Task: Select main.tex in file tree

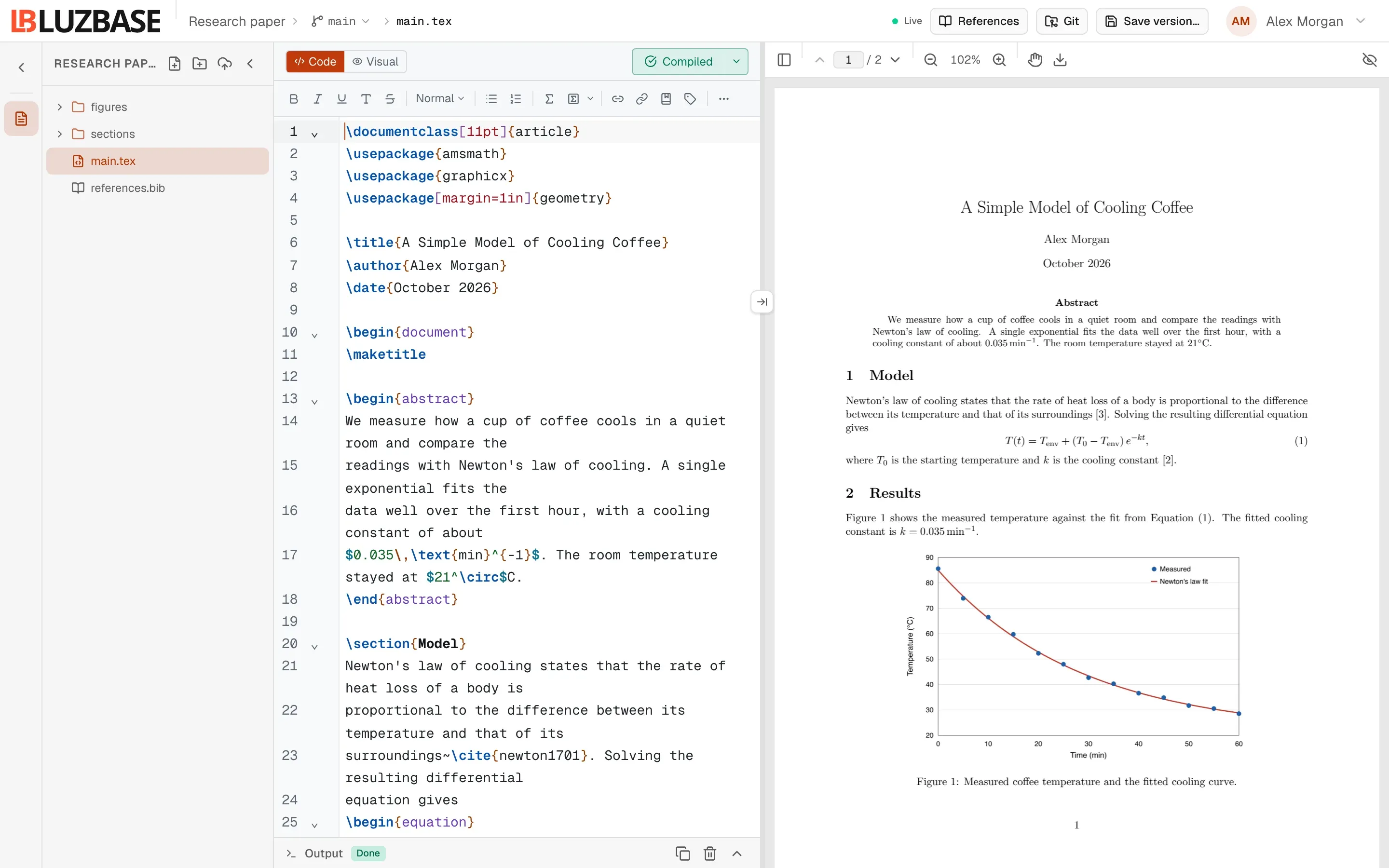Action: coord(157,161)
